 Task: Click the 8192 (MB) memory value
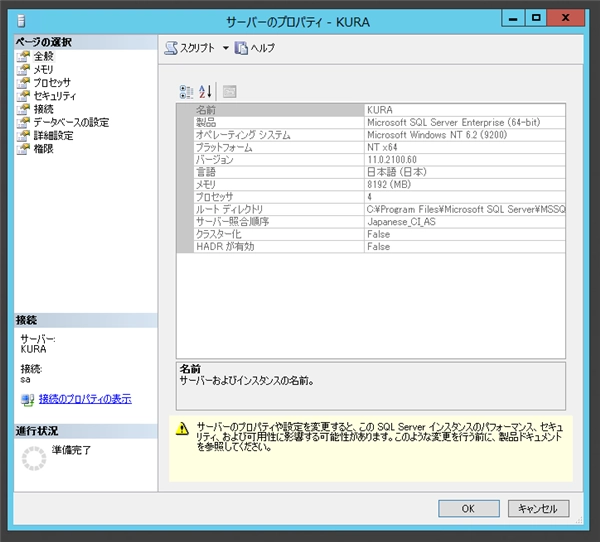tap(465, 184)
